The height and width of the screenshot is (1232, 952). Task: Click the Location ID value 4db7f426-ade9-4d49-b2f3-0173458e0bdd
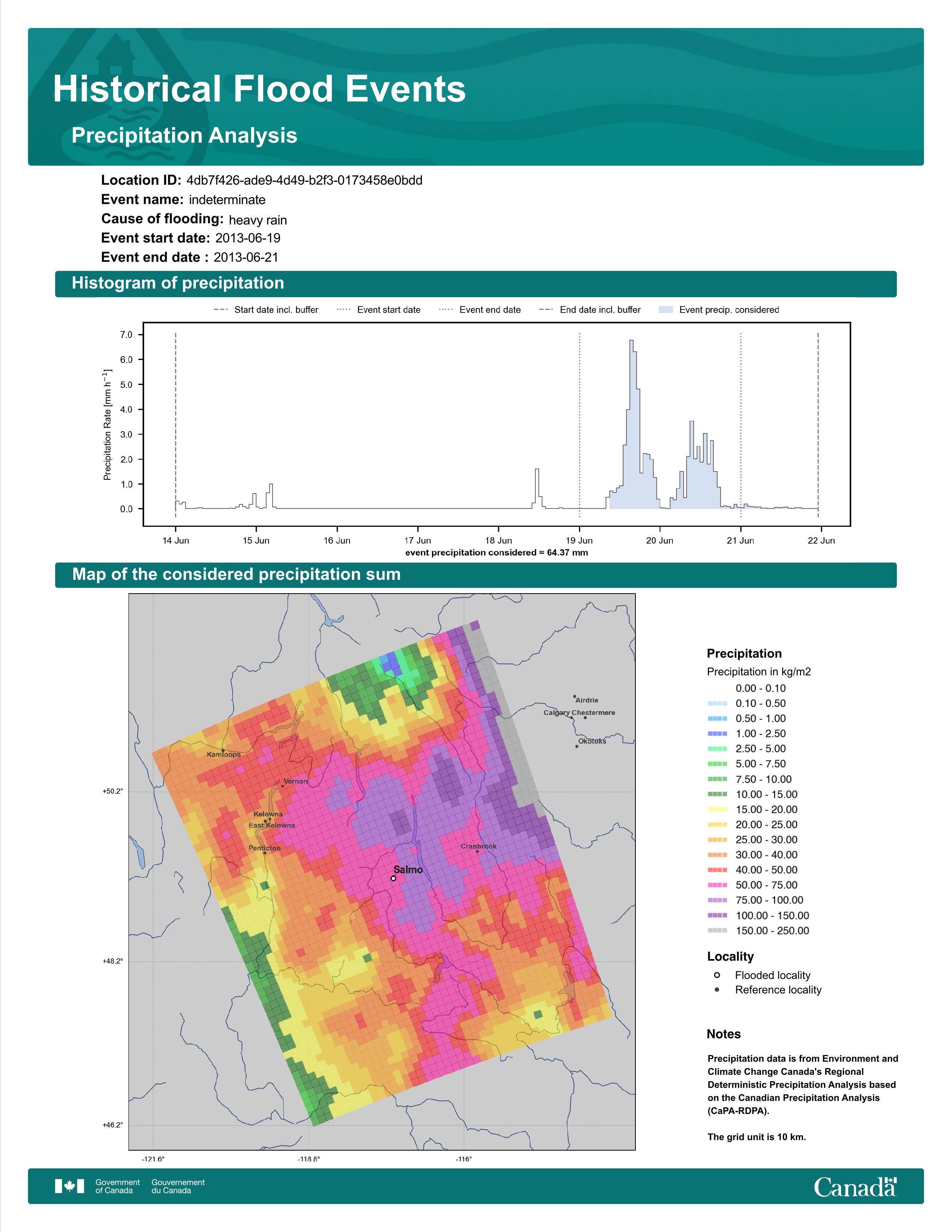305,181
